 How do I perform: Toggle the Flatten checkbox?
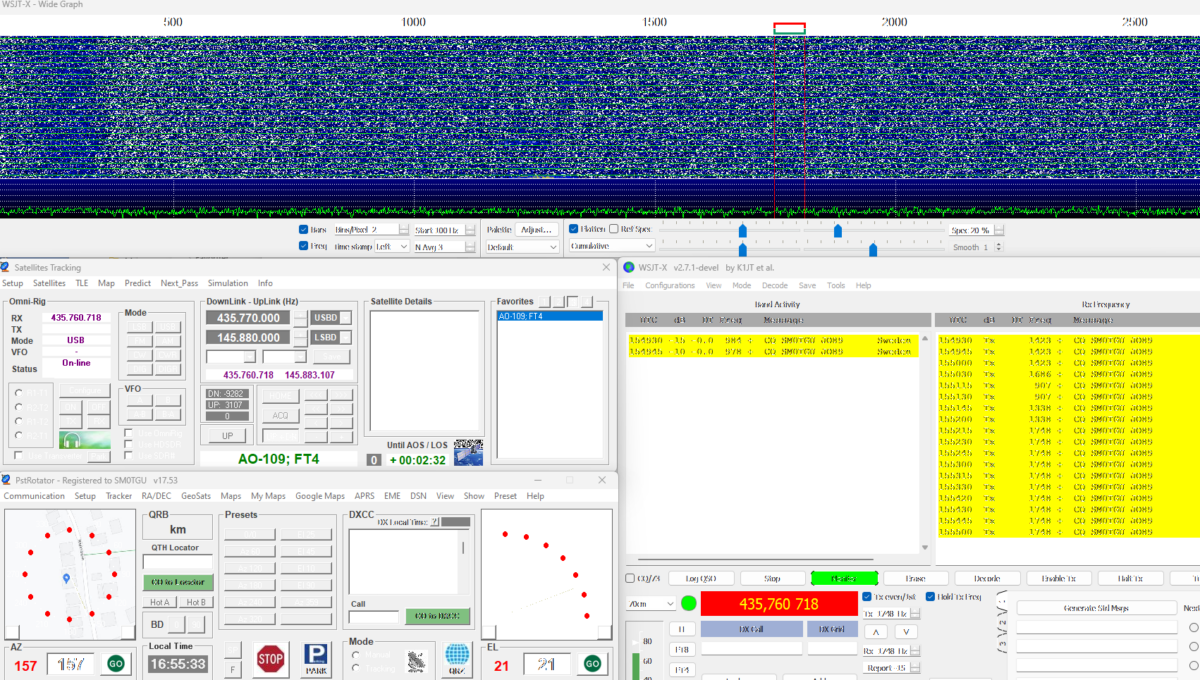(574, 229)
